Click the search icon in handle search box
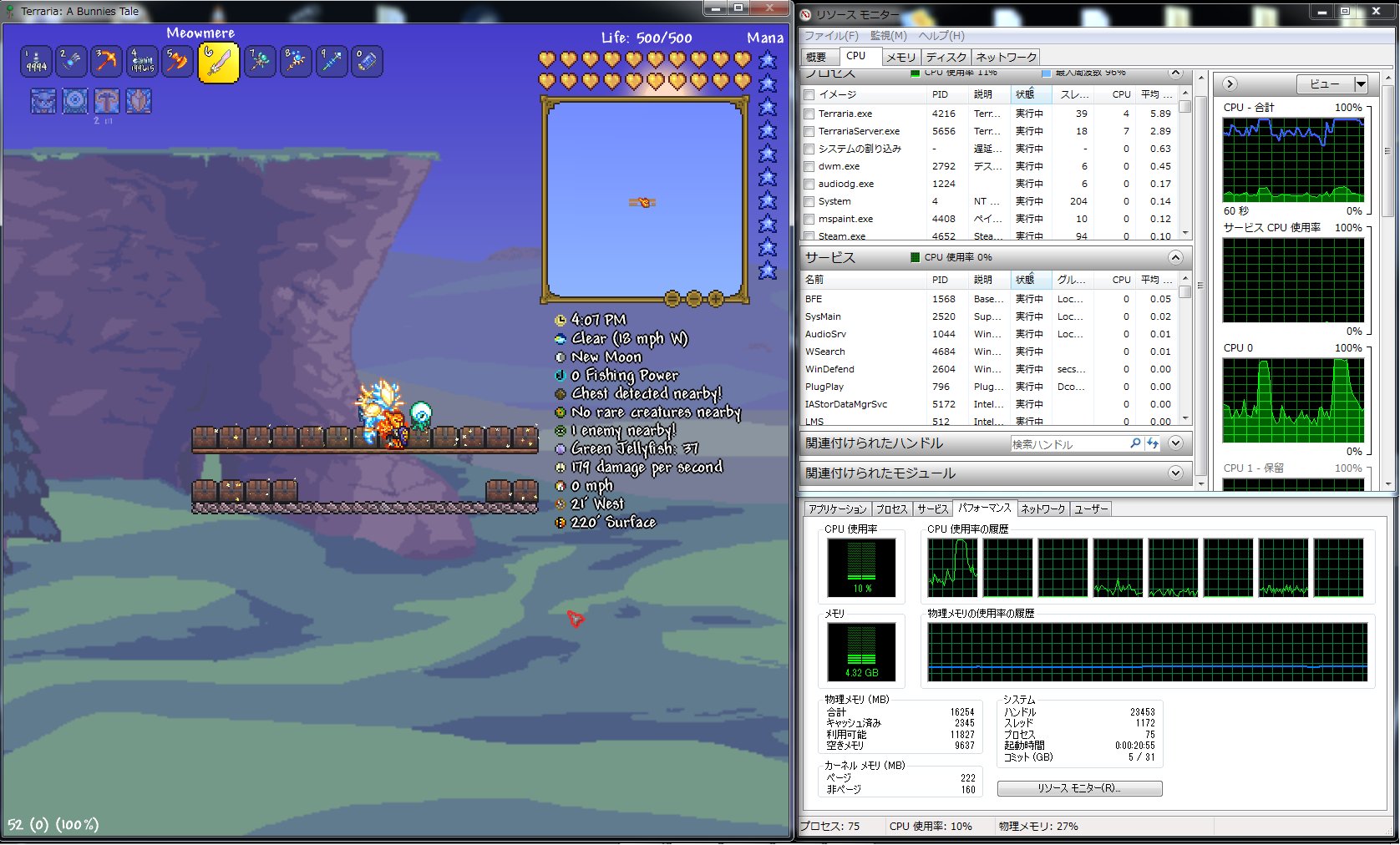Image resolution: width=1400 pixels, height=845 pixels. [x=1135, y=443]
